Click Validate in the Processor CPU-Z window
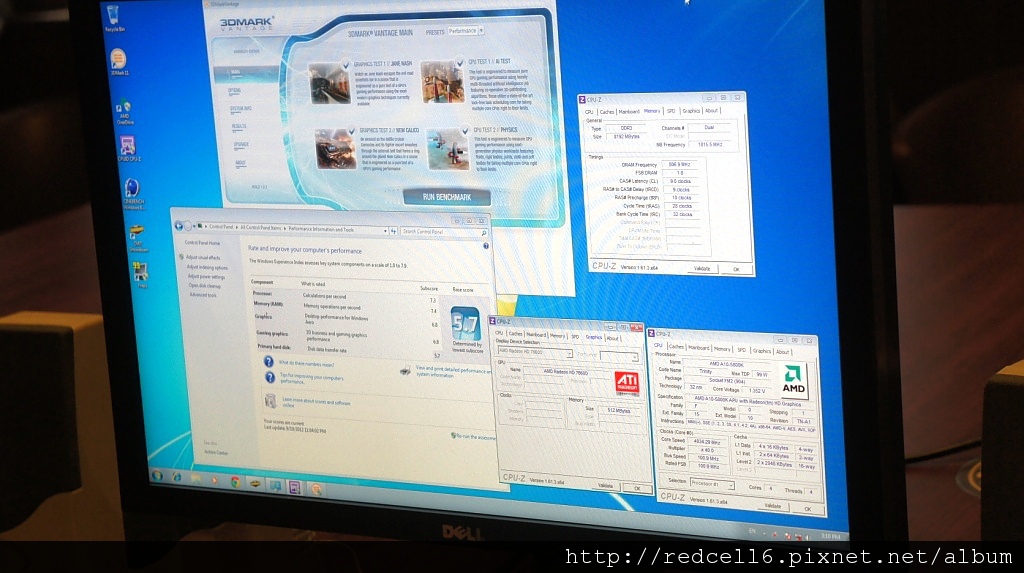The height and width of the screenshot is (573, 1024). [773, 506]
